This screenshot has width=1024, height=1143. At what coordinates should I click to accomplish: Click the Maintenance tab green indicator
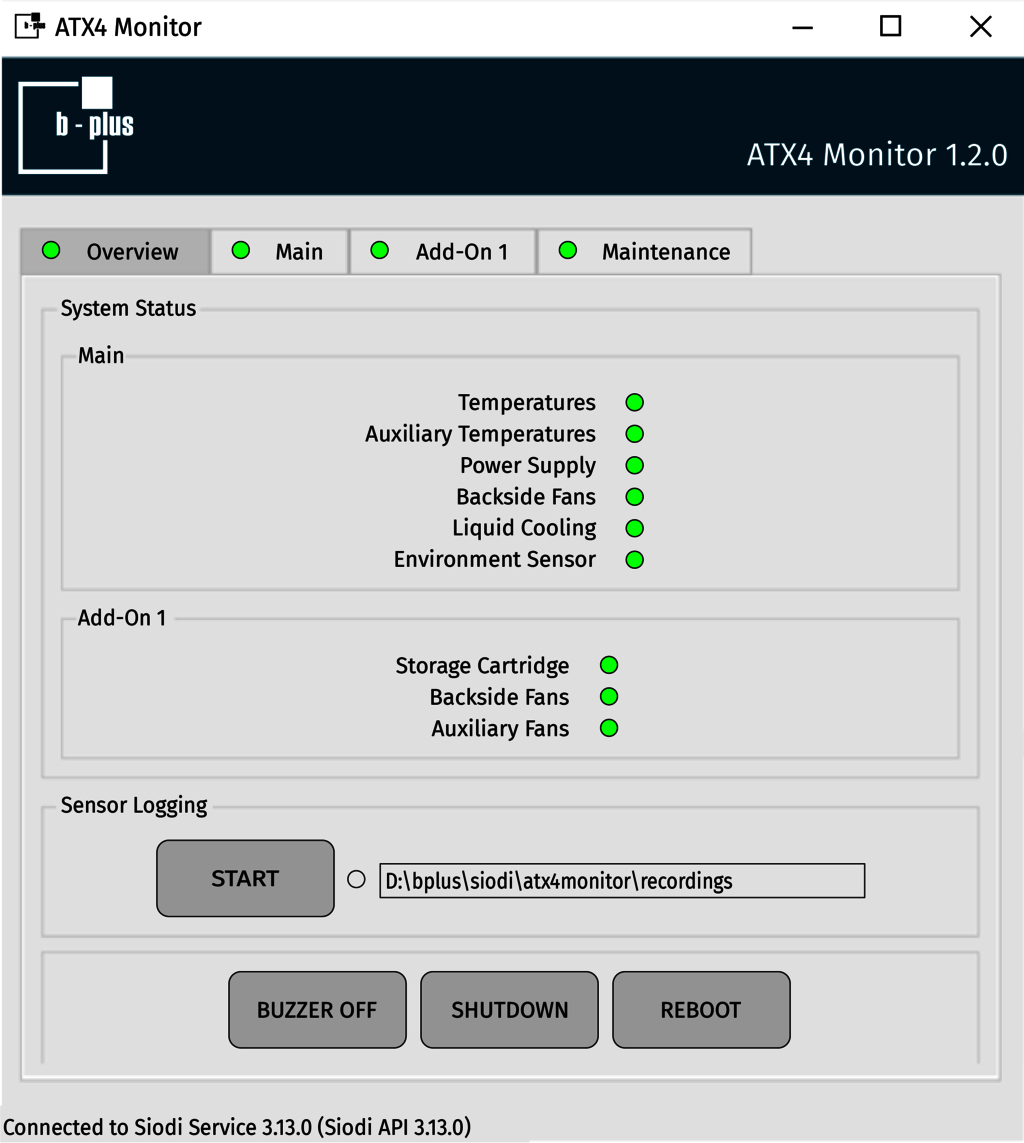568,251
